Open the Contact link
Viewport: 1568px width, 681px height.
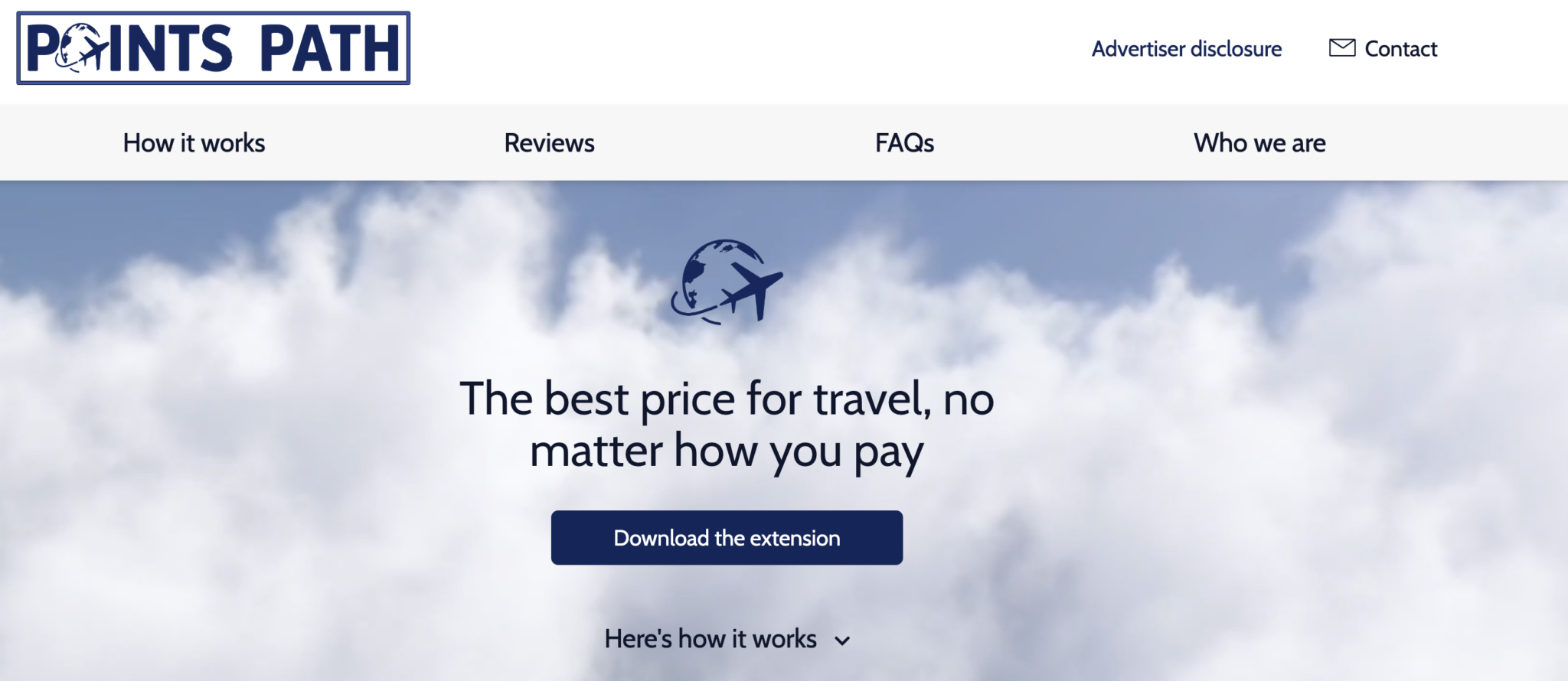coord(1401,49)
